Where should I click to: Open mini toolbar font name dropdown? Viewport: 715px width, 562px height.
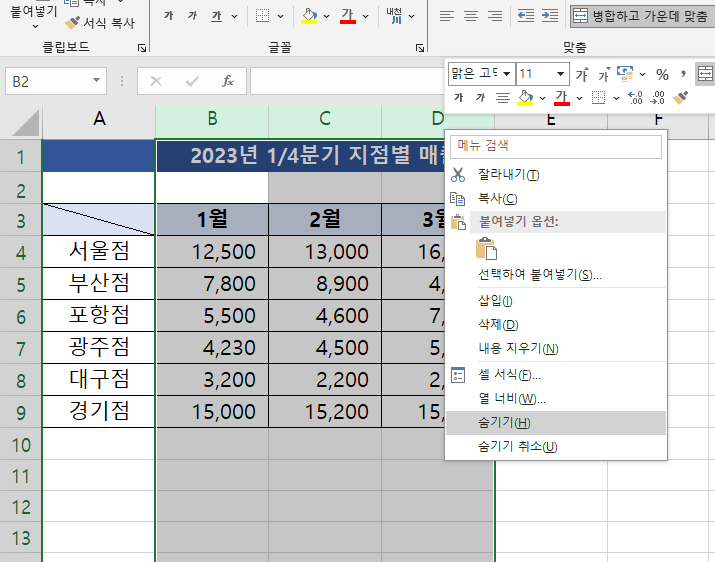tap(507, 74)
